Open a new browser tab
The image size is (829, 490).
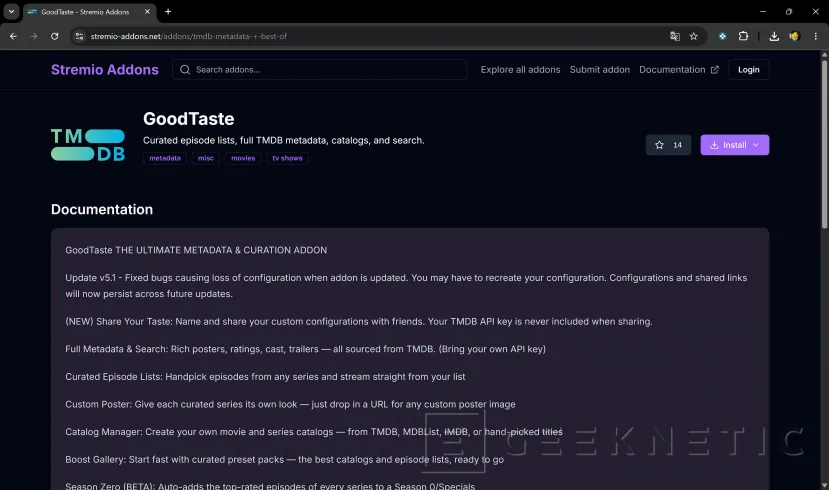pyautogui.click(x=168, y=12)
